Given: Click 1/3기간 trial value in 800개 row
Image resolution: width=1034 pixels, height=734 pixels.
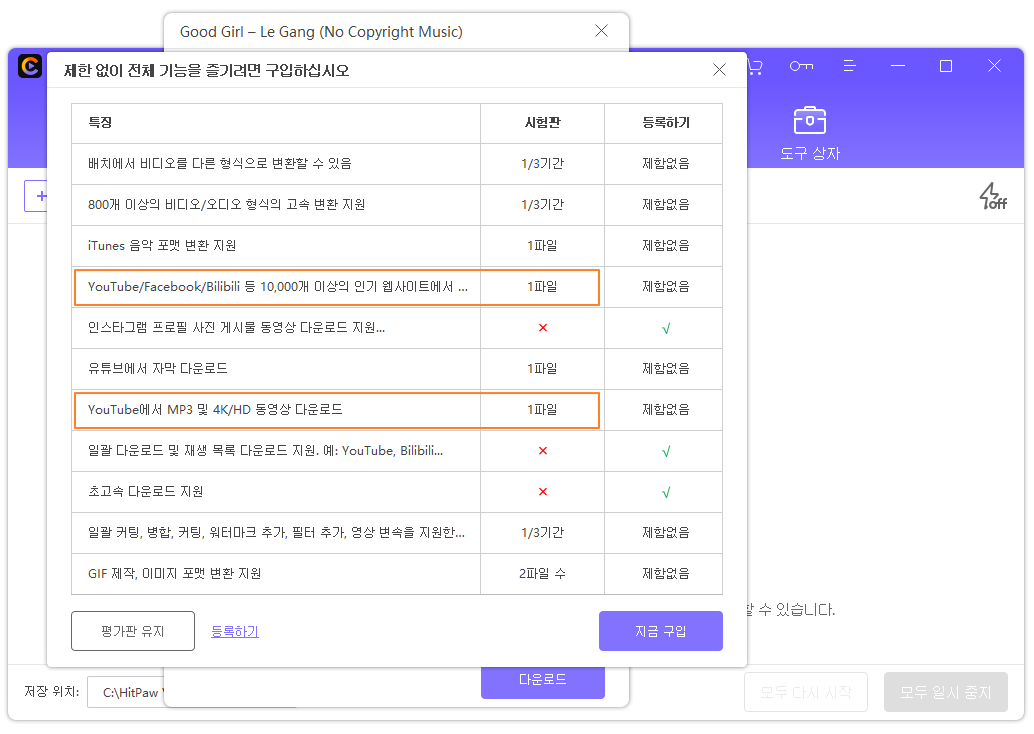Looking at the screenshot, I should 542,204.
